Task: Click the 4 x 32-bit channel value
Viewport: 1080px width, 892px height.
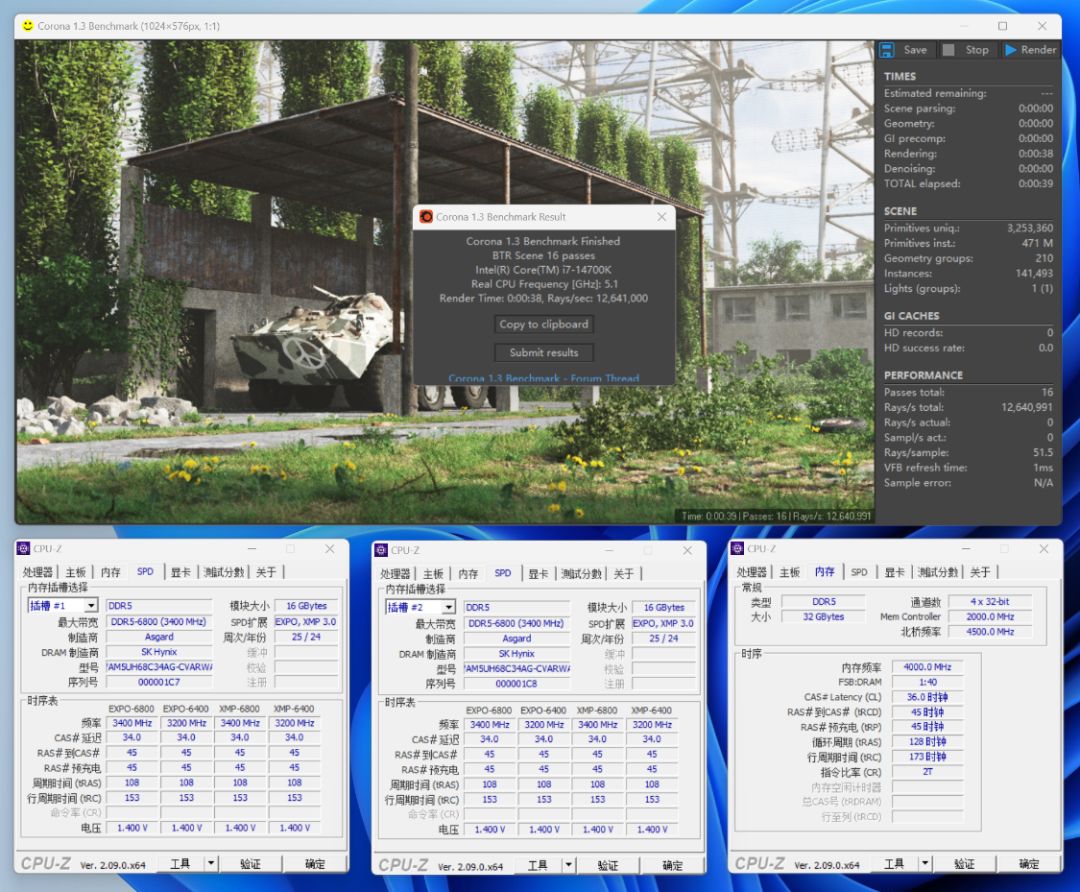Action: pyautogui.click(x=990, y=601)
